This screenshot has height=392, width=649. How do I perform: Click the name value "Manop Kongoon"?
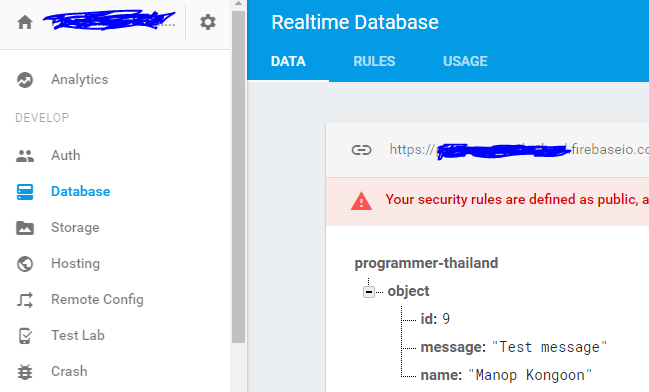point(530,375)
